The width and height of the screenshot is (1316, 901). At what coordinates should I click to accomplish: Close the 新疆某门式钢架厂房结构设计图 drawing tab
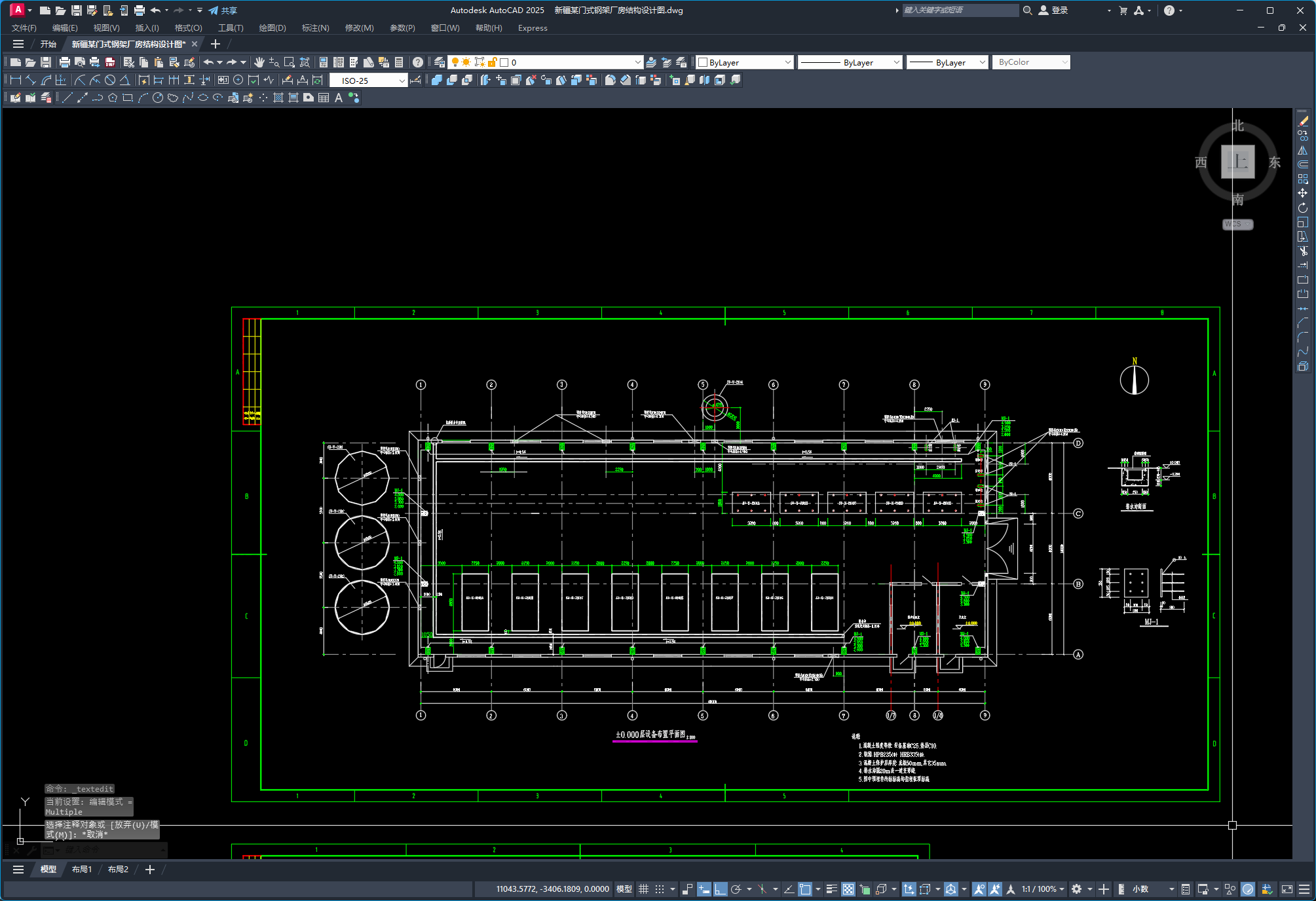195,44
